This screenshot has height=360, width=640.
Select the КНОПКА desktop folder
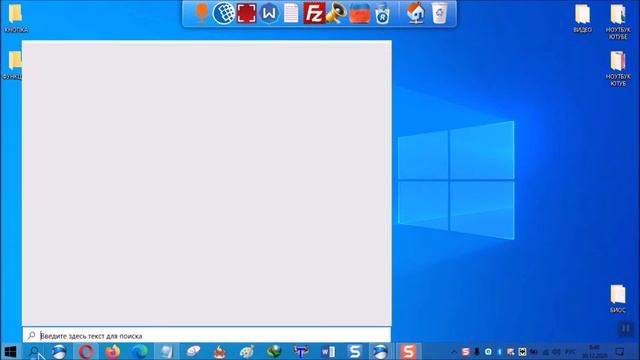[x=16, y=18]
